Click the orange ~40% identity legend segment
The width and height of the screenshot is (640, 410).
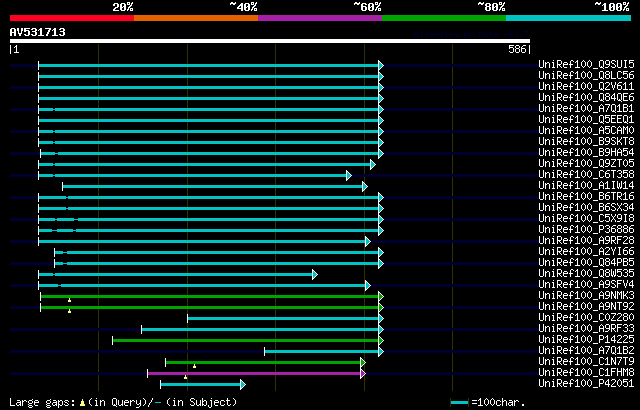click(196, 18)
